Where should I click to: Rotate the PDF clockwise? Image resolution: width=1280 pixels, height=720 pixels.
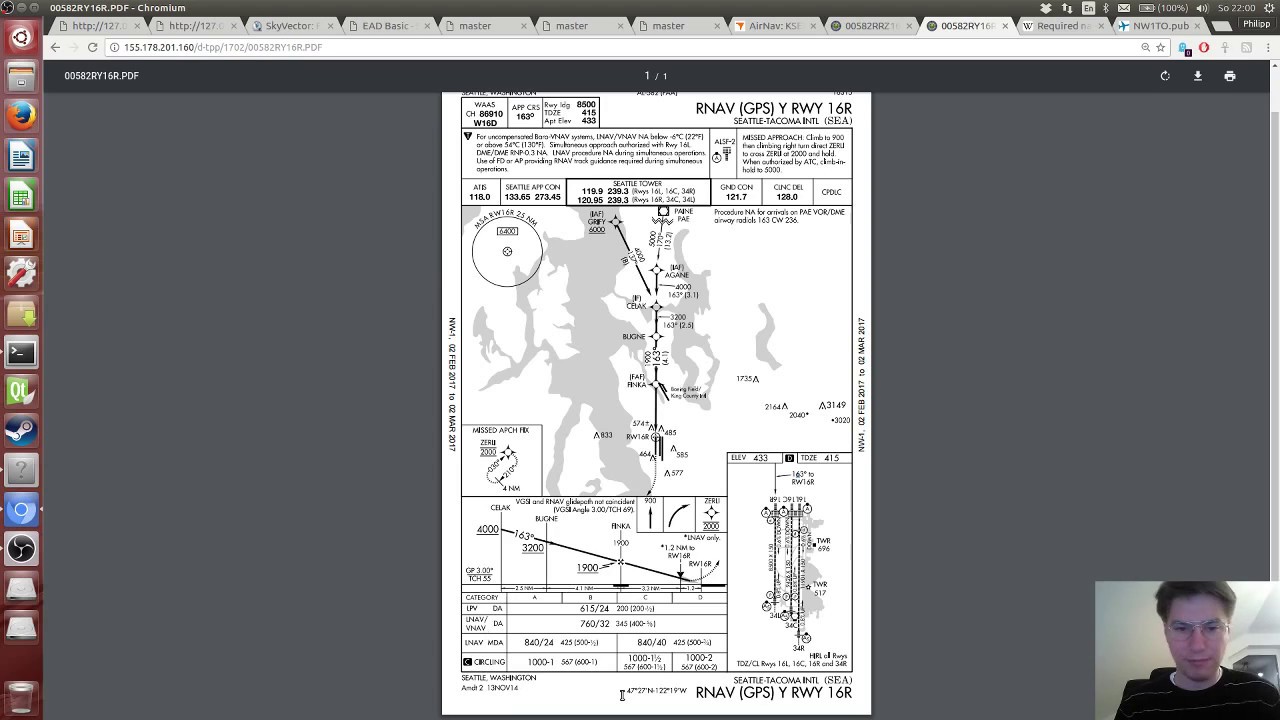click(x=1165, y=76)
